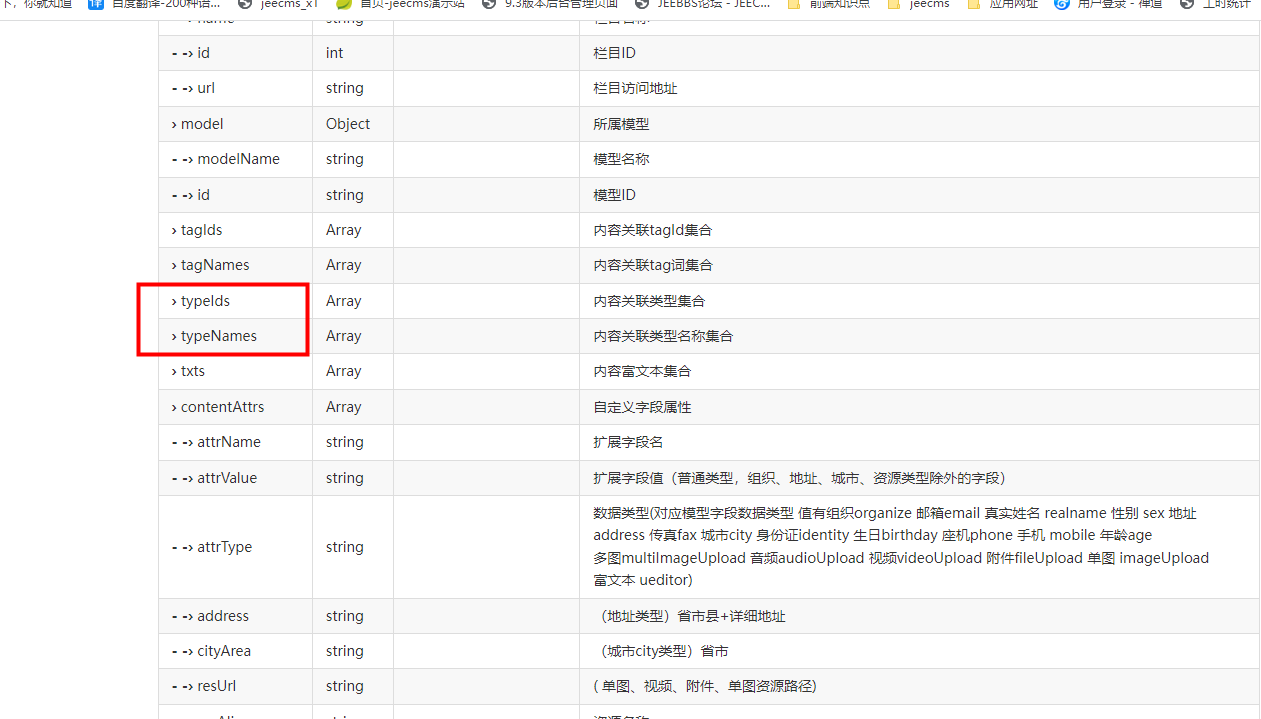1261x719 pixels.
Task: Click the 模型名称 description
Action: 621,159
